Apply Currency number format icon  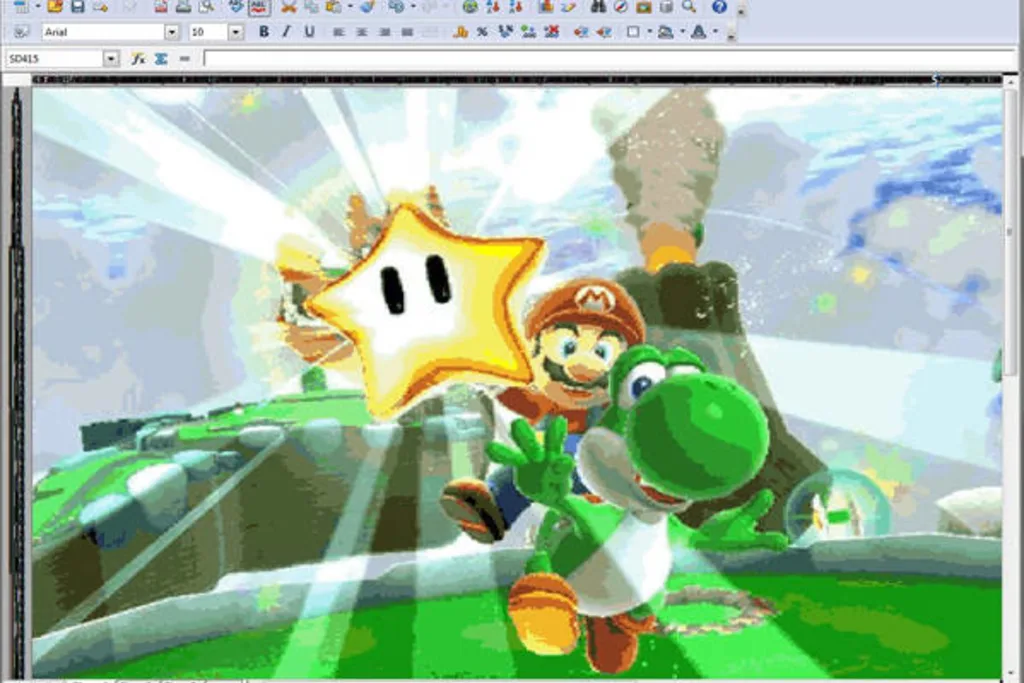(x=460, y=31)
